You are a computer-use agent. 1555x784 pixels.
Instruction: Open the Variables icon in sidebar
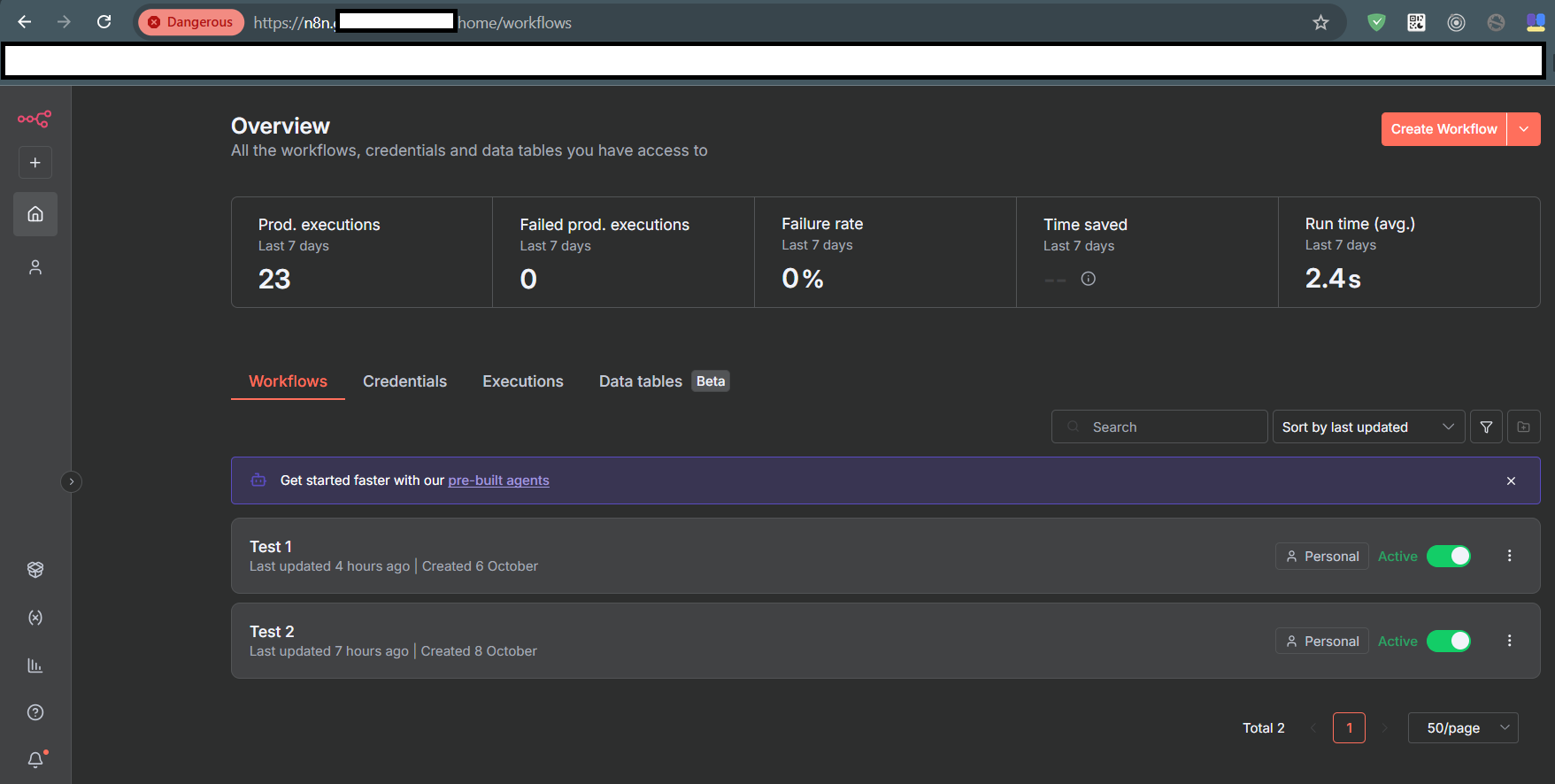click(35, 618)
